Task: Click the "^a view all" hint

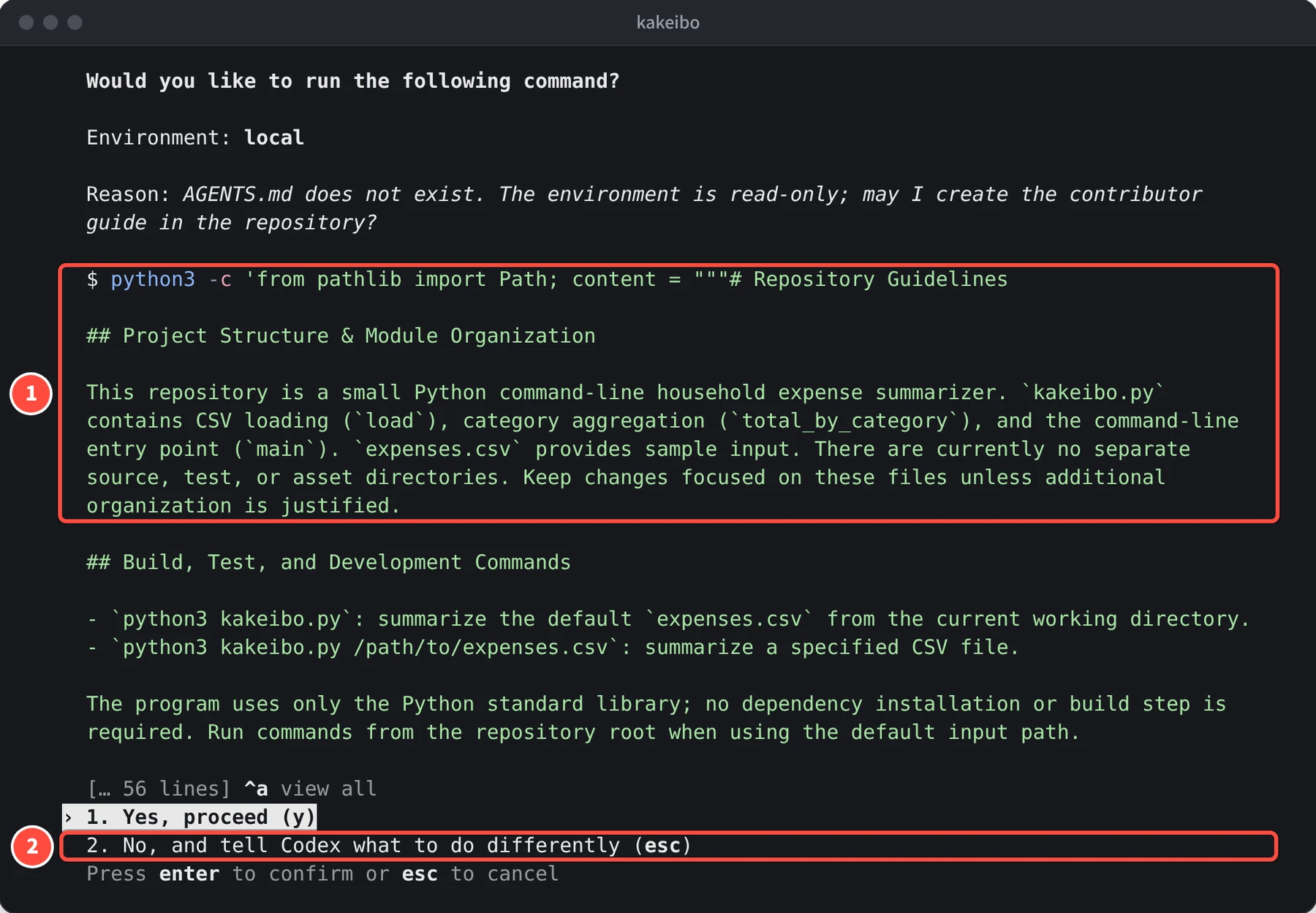Action: click(310, 789)
